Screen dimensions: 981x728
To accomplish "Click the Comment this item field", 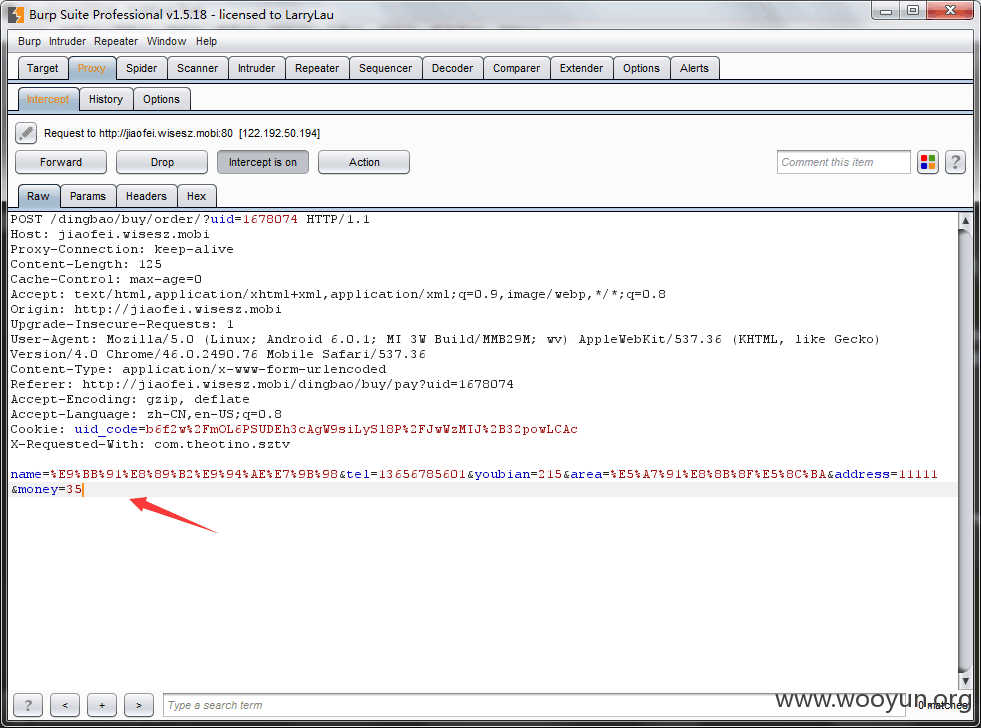I will pyautogui.click(x=843, y=162).
